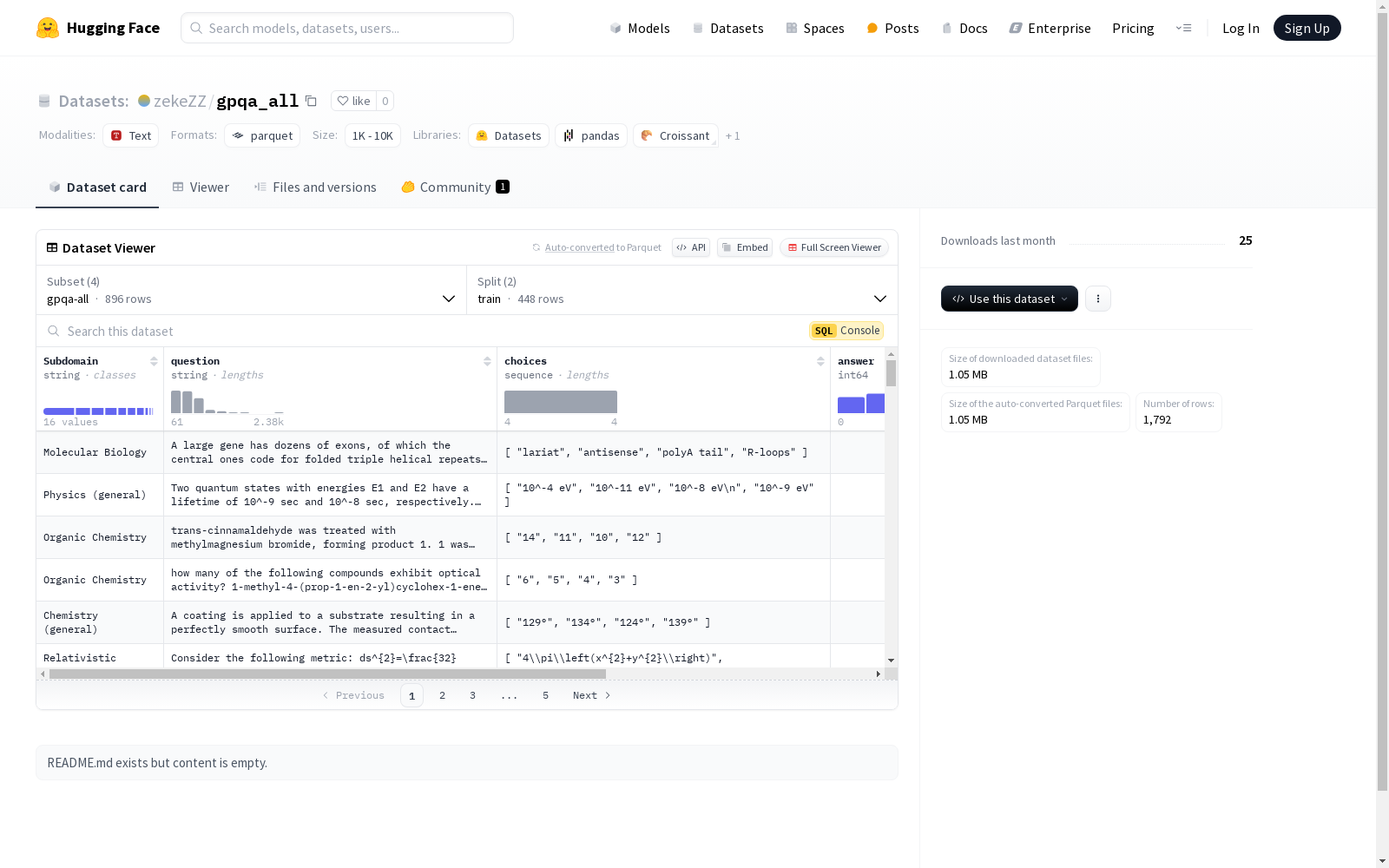Click the table scroll-down arrow
Viewport: 1389px width, 868px height.
[891, 661]
